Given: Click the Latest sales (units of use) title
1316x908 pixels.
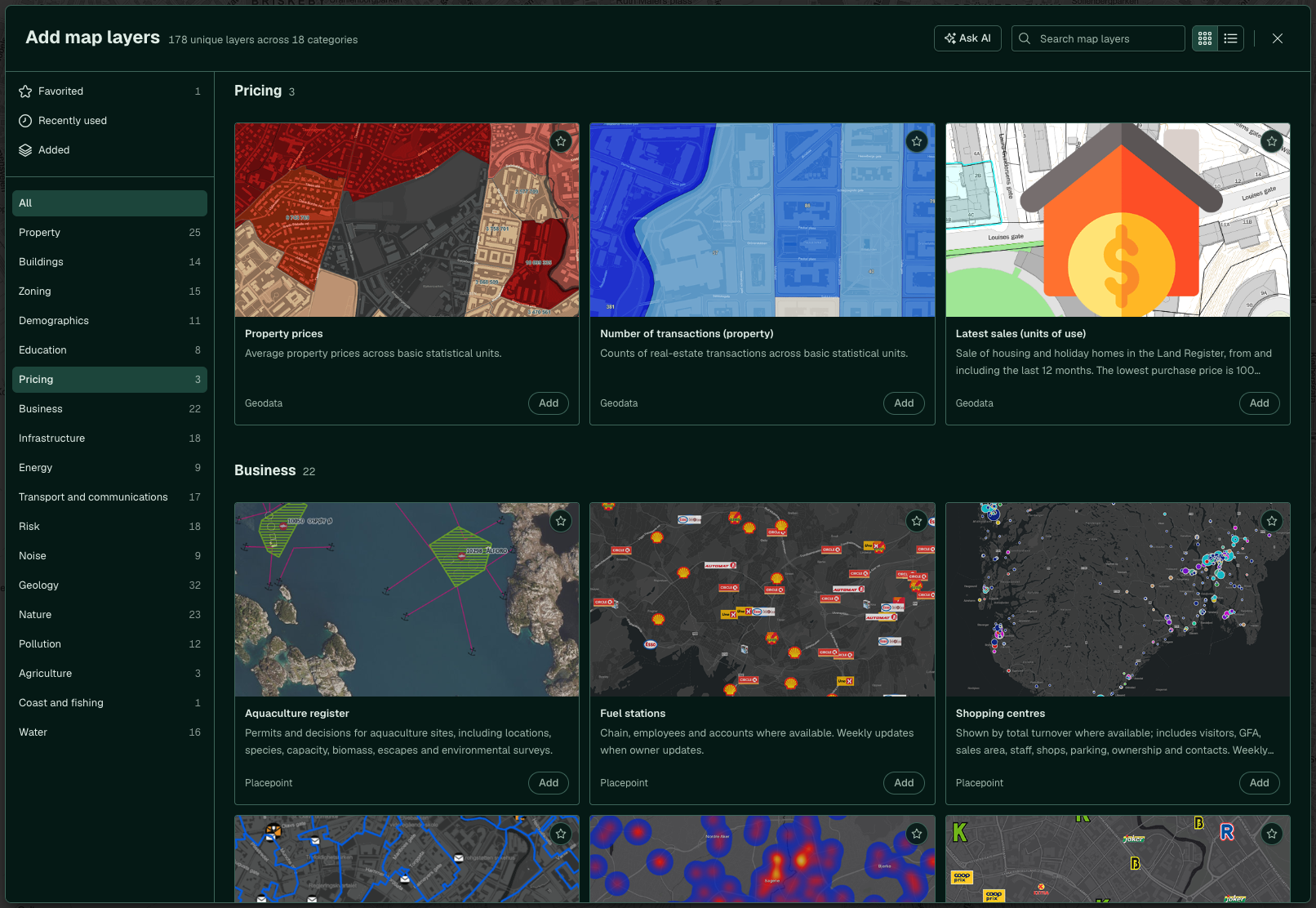Looking at the screenshot, I should pyautogui.click(x=1020, y=334).
